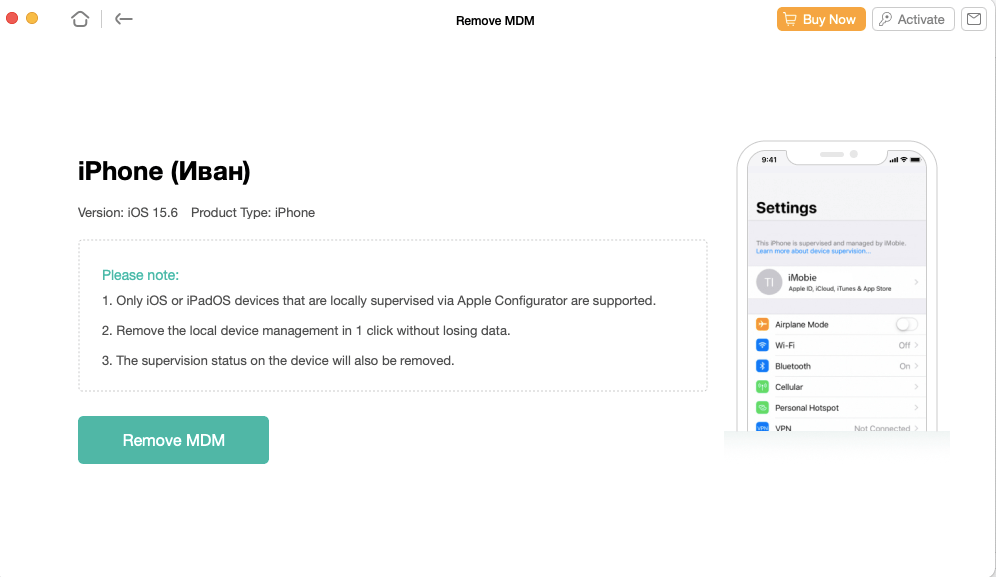This screenshot has height=577, width=996.
Task: Click the blue Wi-Fi icon
Action: 762,345
